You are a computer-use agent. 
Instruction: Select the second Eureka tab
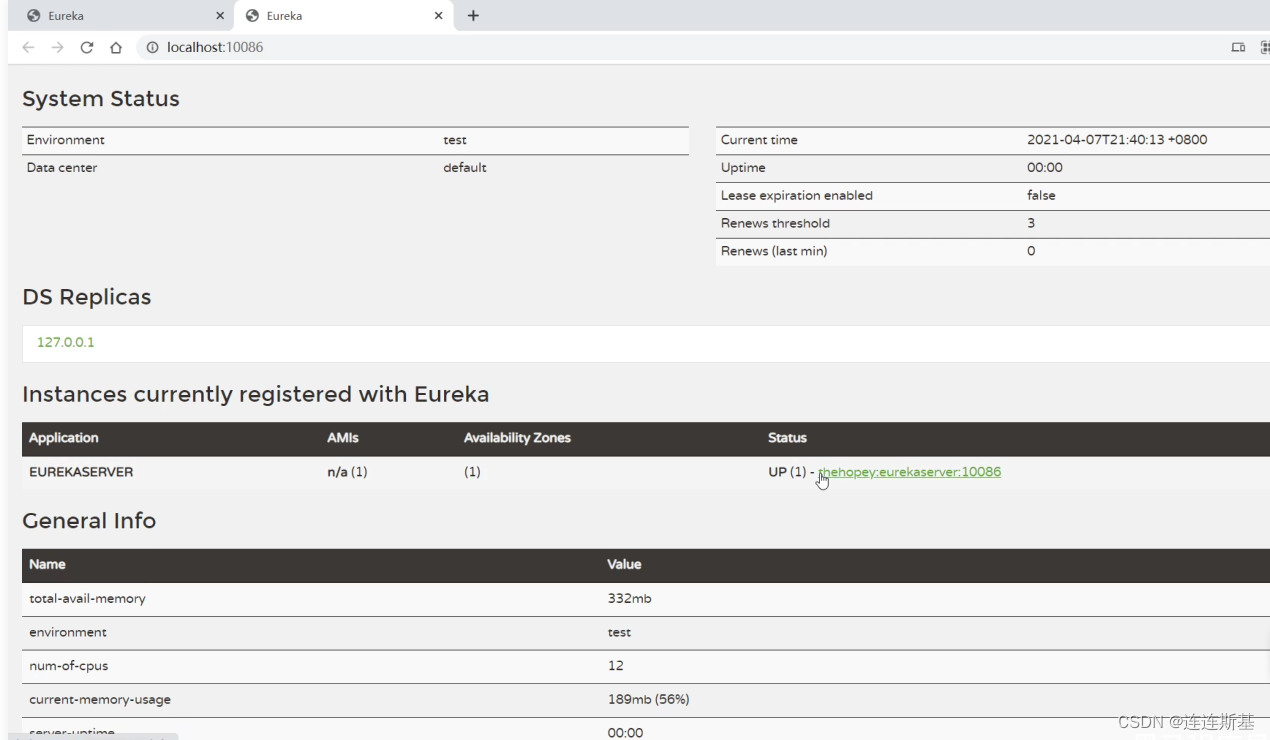click(343, 16)
